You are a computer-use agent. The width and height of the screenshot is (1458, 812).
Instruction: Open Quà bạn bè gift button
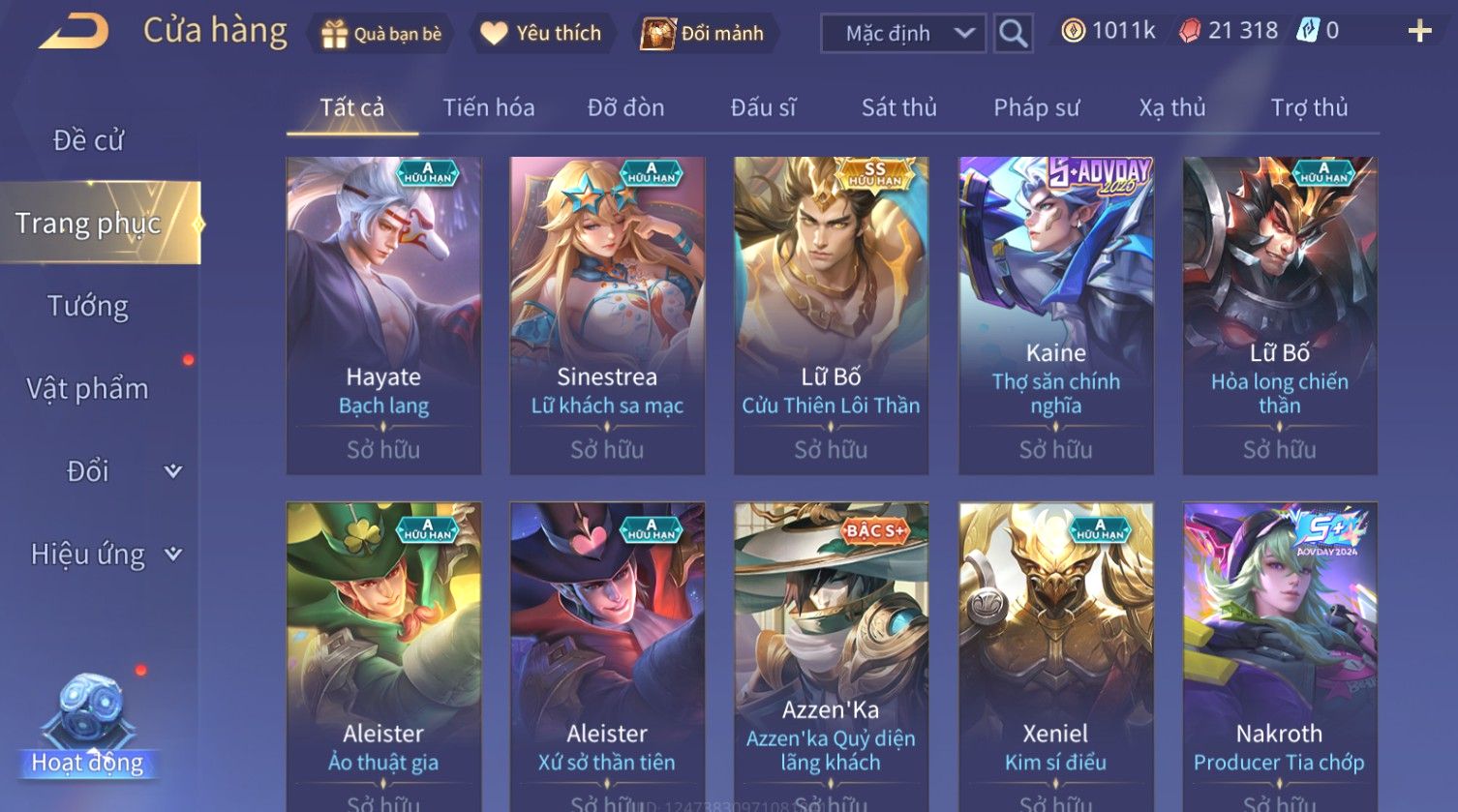tap(381, 34)
